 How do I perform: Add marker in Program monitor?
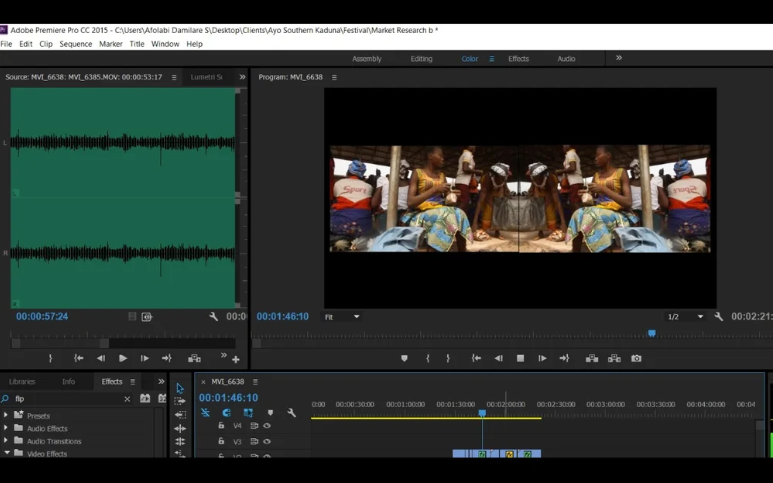tap(404, 358)
